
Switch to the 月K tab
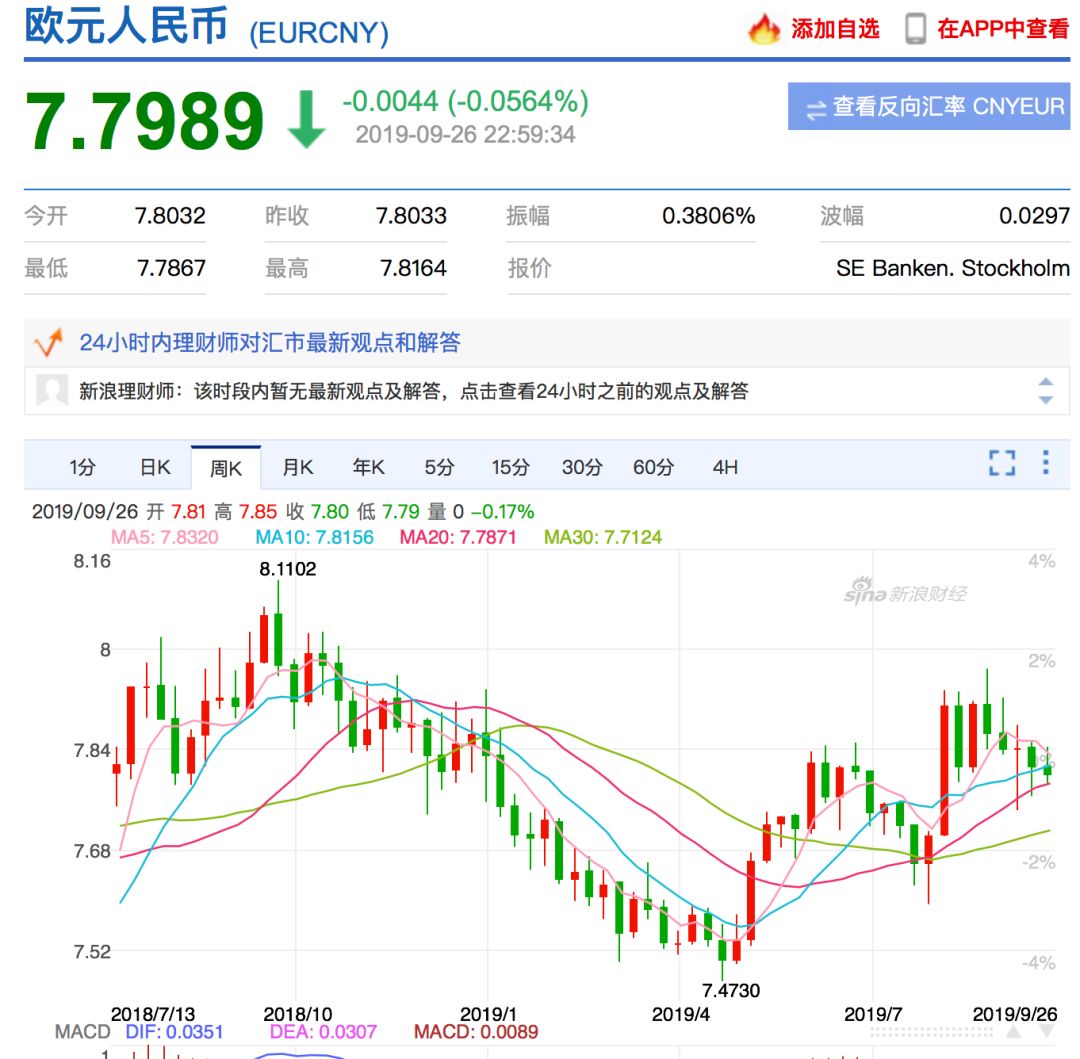(297, 466)
